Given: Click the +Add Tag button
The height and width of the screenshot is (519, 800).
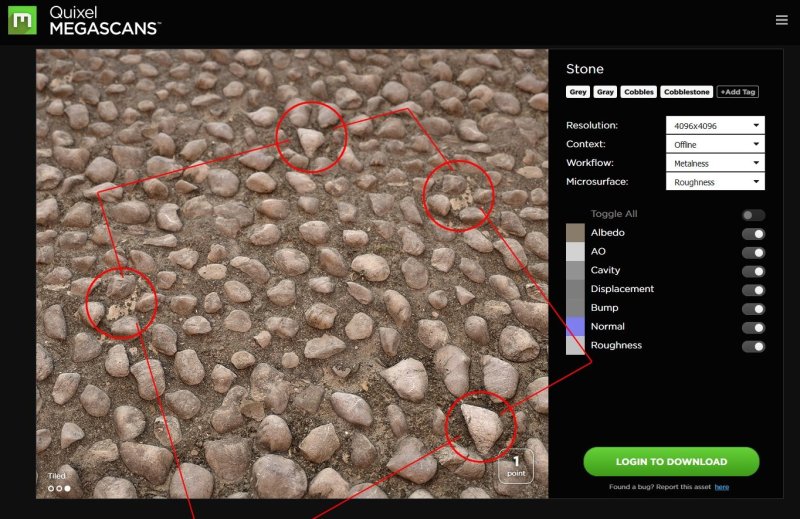Looking at the screenshot, I should tap(738, 92).
